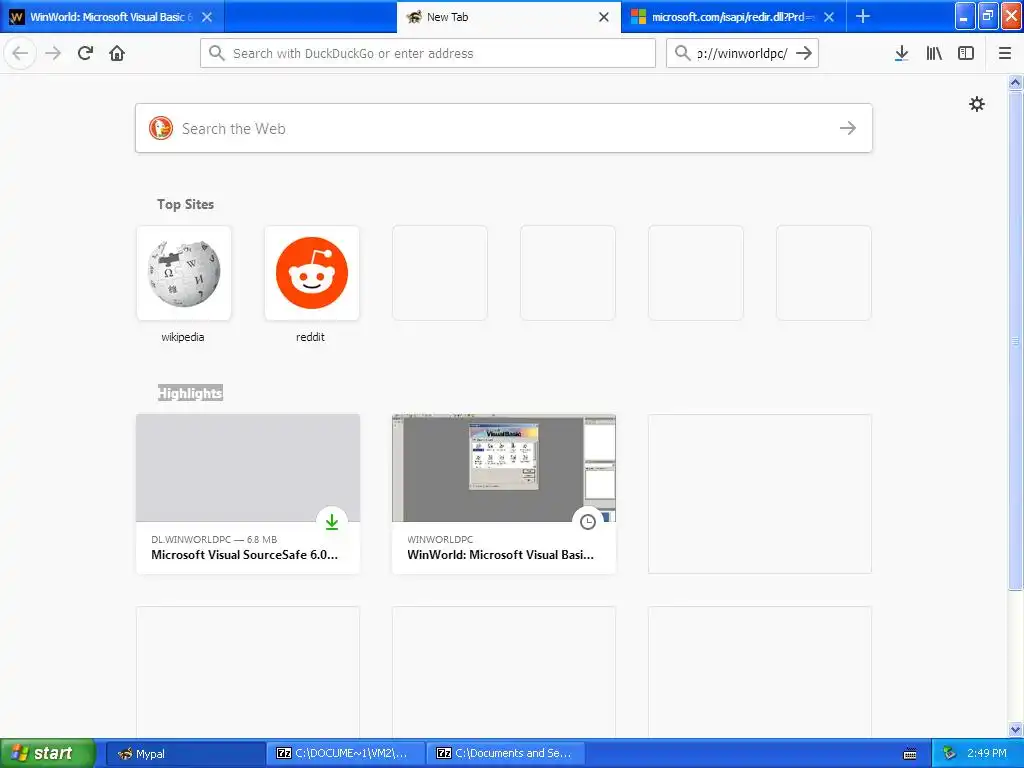The height and width of the screenshot is (768, 1024).
Task: Click the winworldpc search box field
Action: click(743, 53)
